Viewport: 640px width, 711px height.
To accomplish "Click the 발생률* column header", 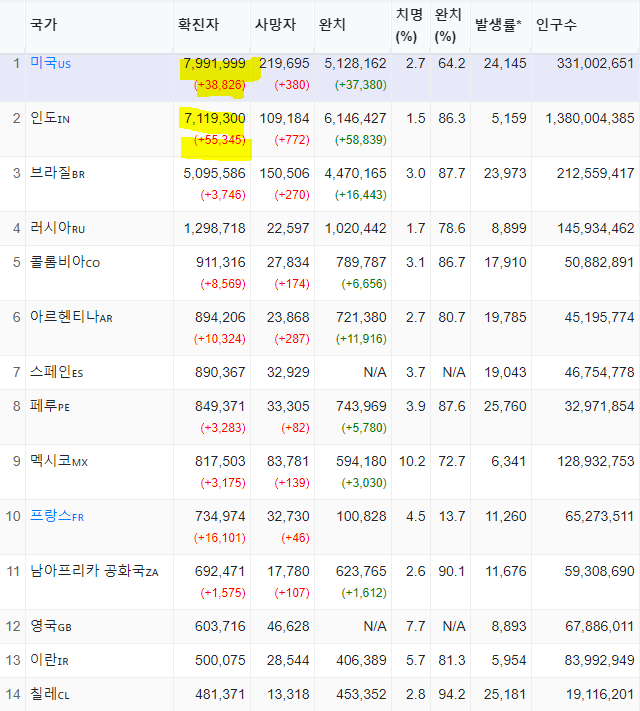I will point(498,24).
